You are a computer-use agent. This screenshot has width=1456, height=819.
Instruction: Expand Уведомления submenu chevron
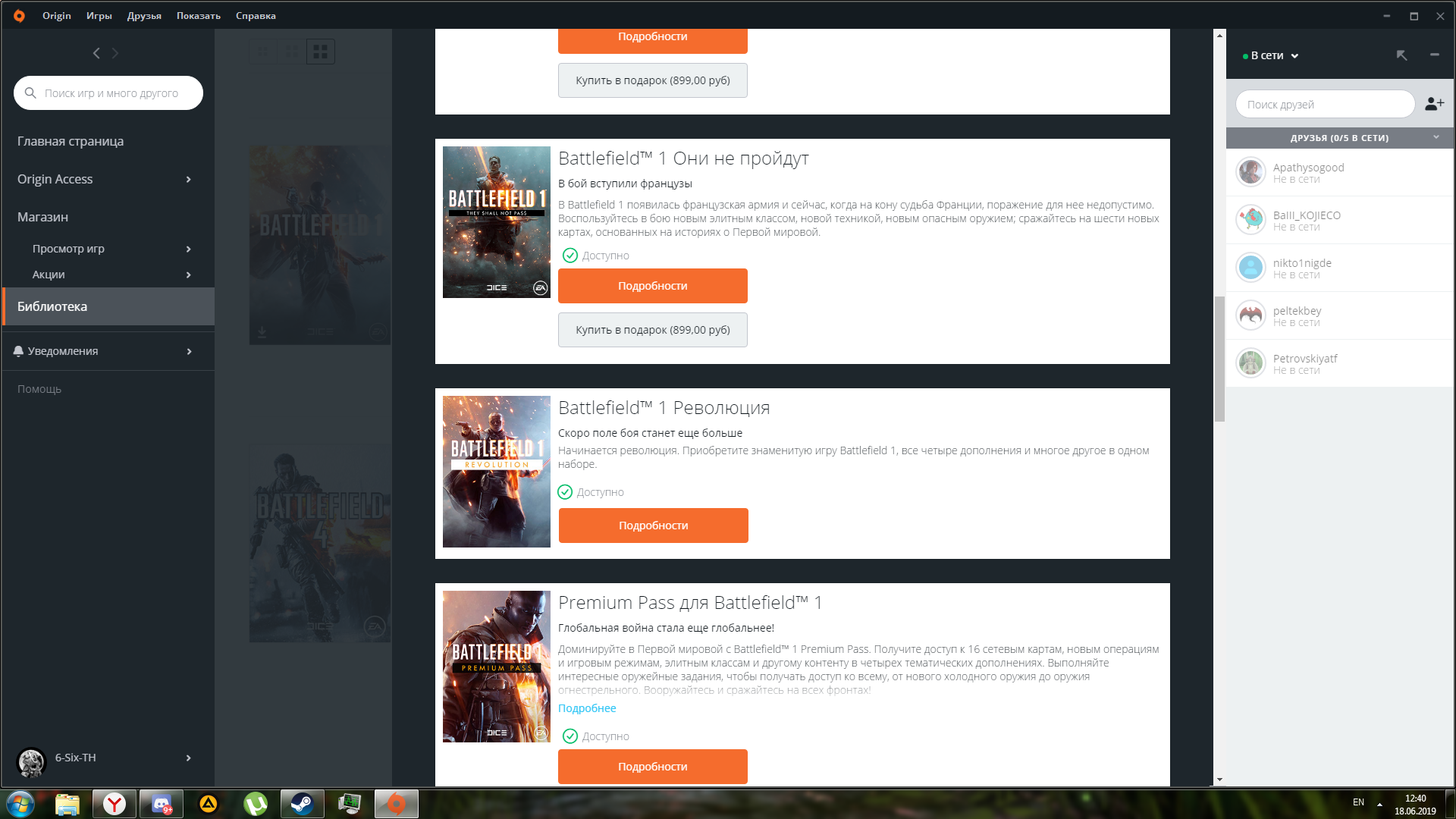click(189, 351)
